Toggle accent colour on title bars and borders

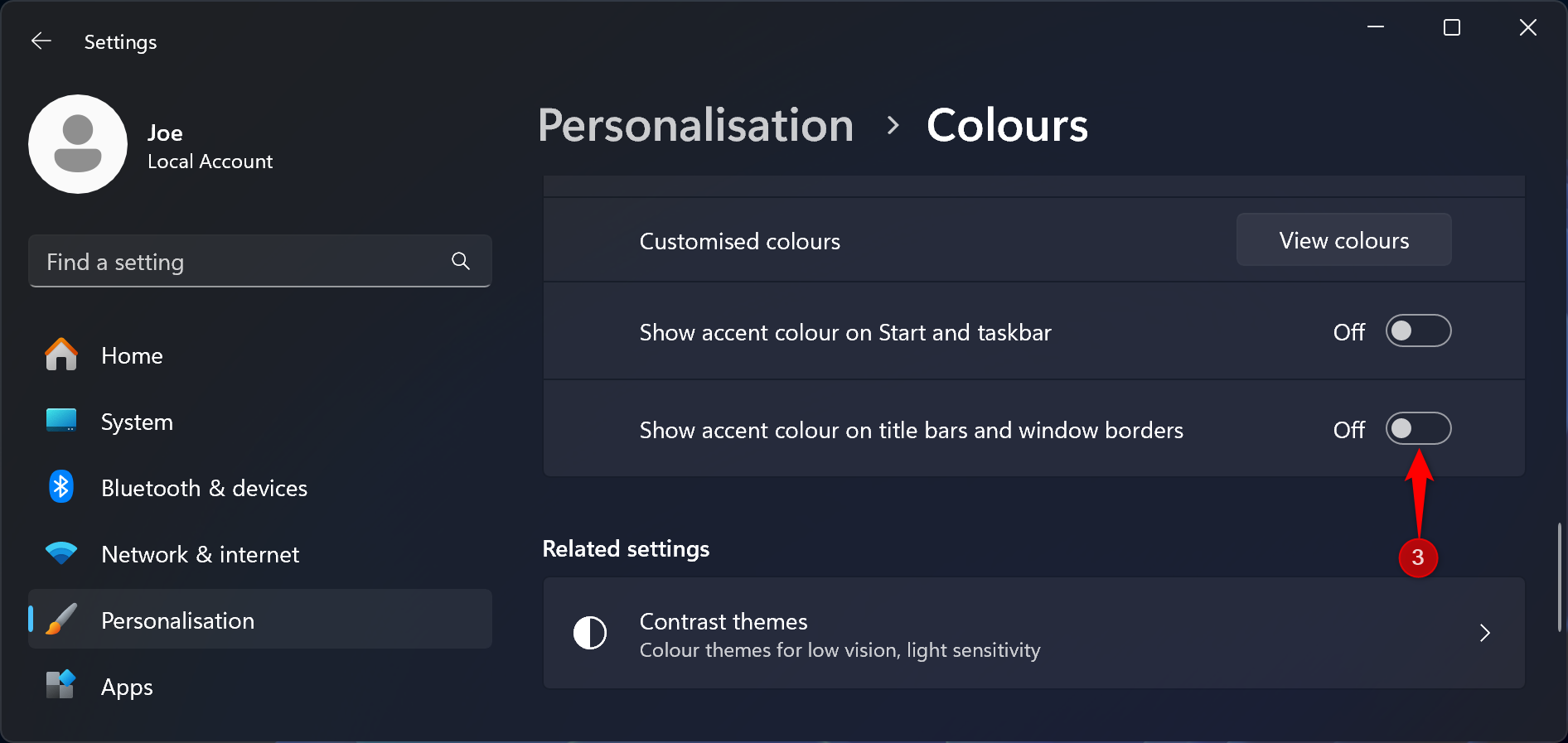click(1418, 429)
